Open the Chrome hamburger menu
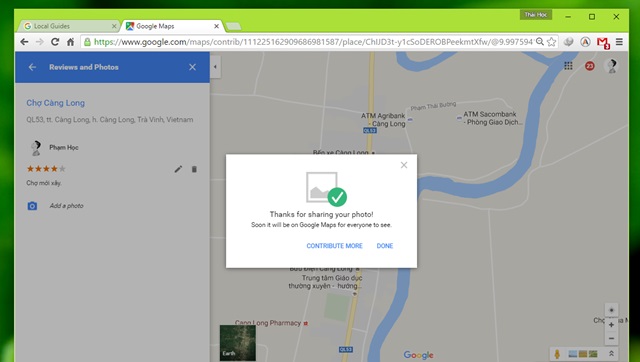640x362 pixels. tap(619, 42)
